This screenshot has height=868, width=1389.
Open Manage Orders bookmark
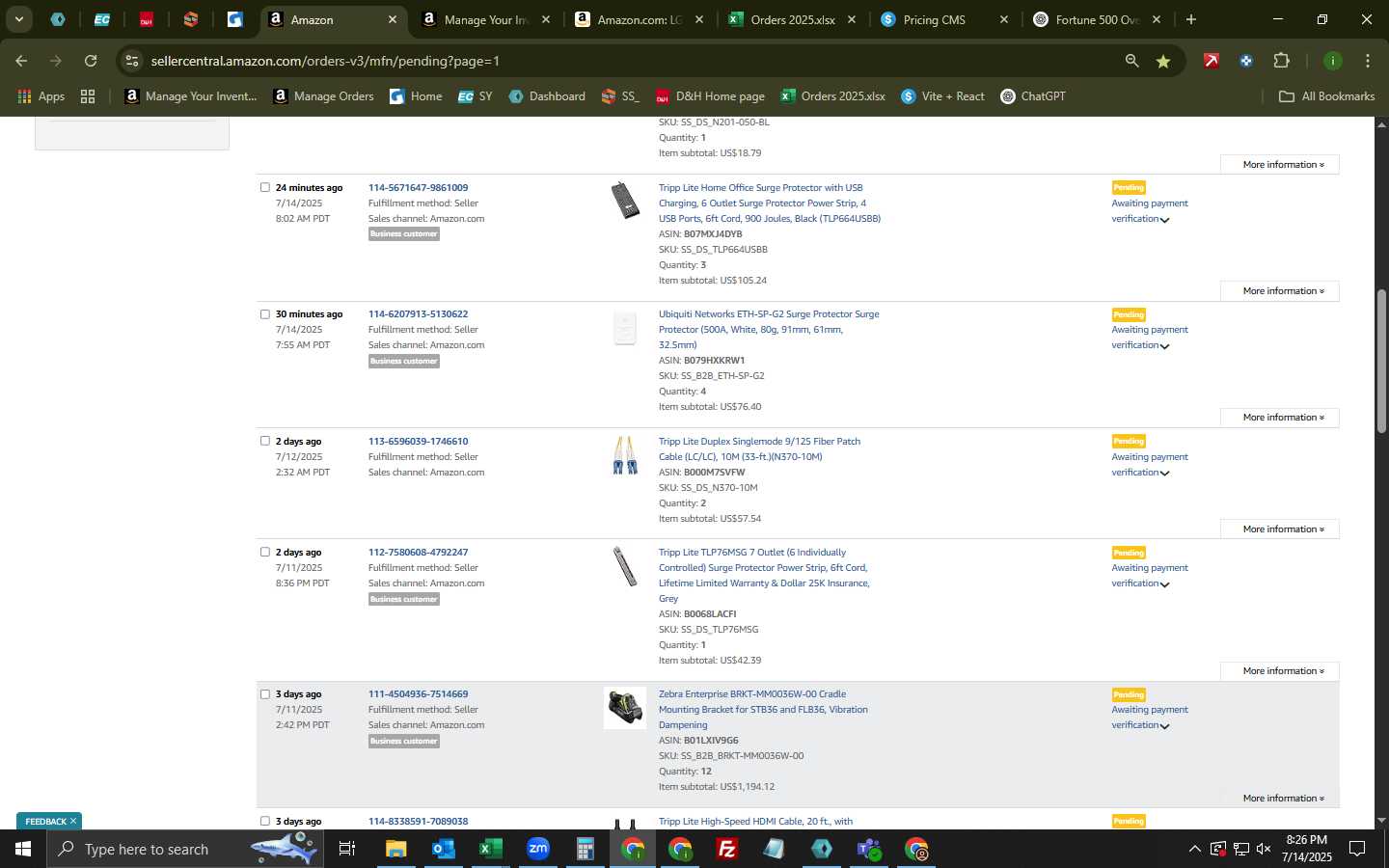click(323, 96)
